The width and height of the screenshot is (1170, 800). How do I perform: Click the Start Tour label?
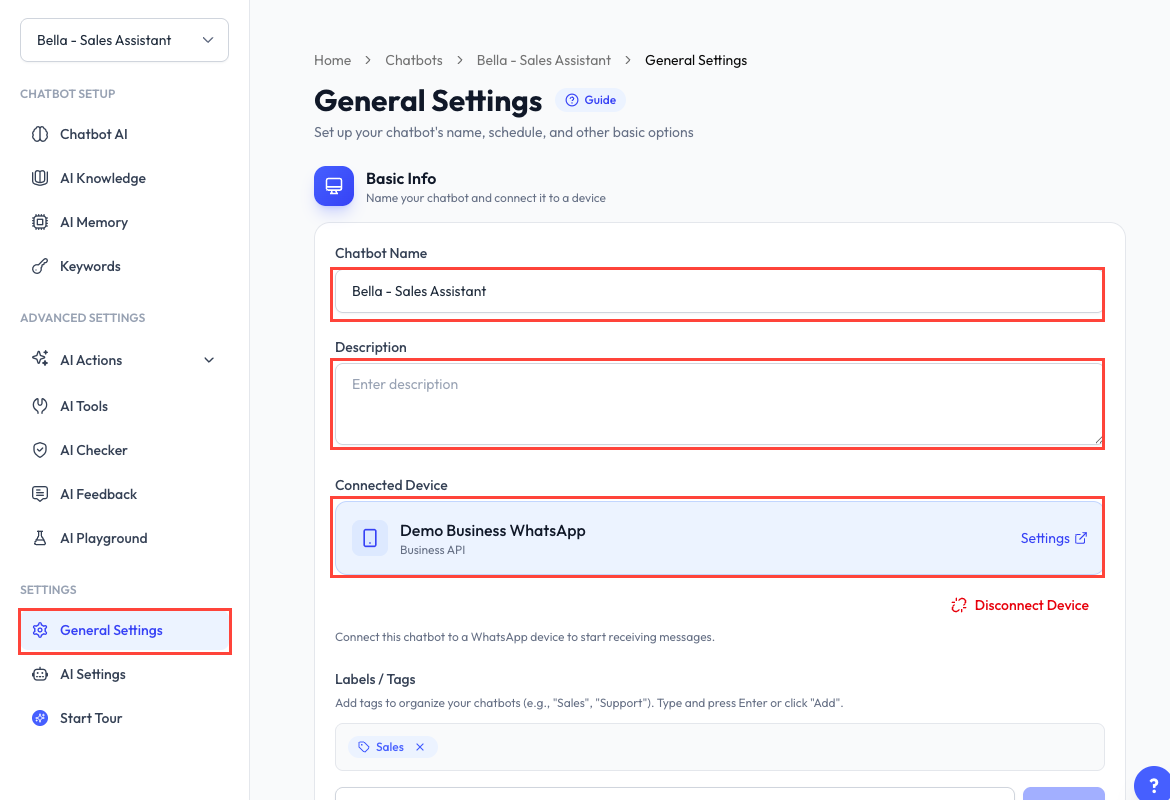point(91,718)
